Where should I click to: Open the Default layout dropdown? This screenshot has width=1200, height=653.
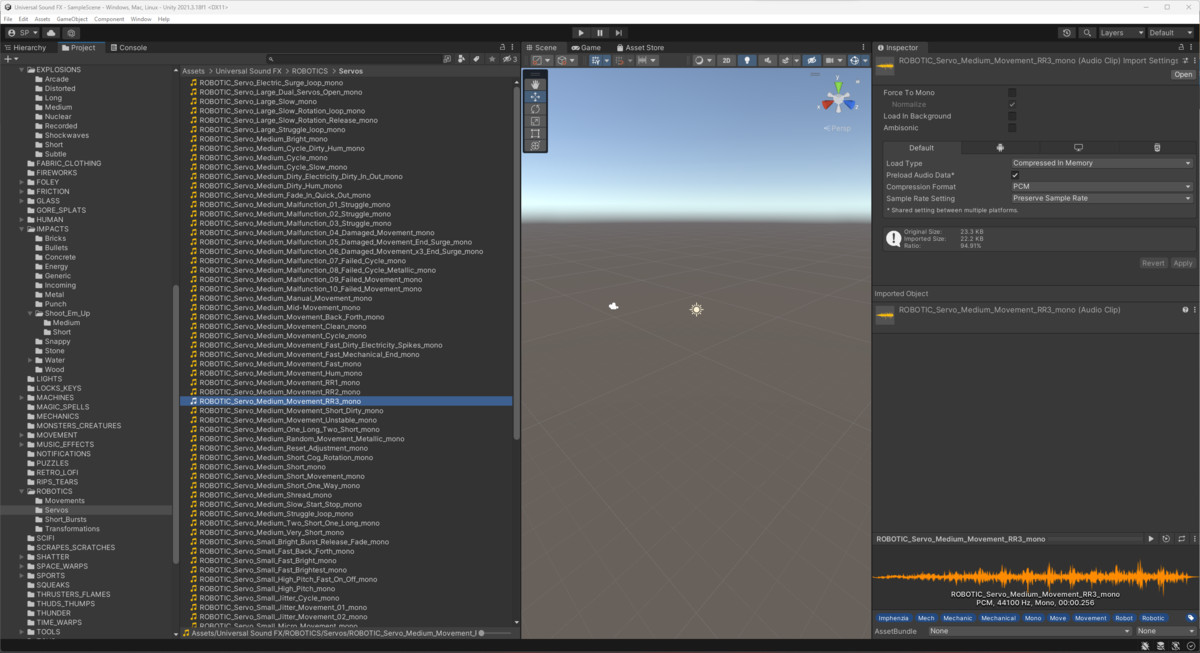pyautogui.click(x=1169, y=33)
